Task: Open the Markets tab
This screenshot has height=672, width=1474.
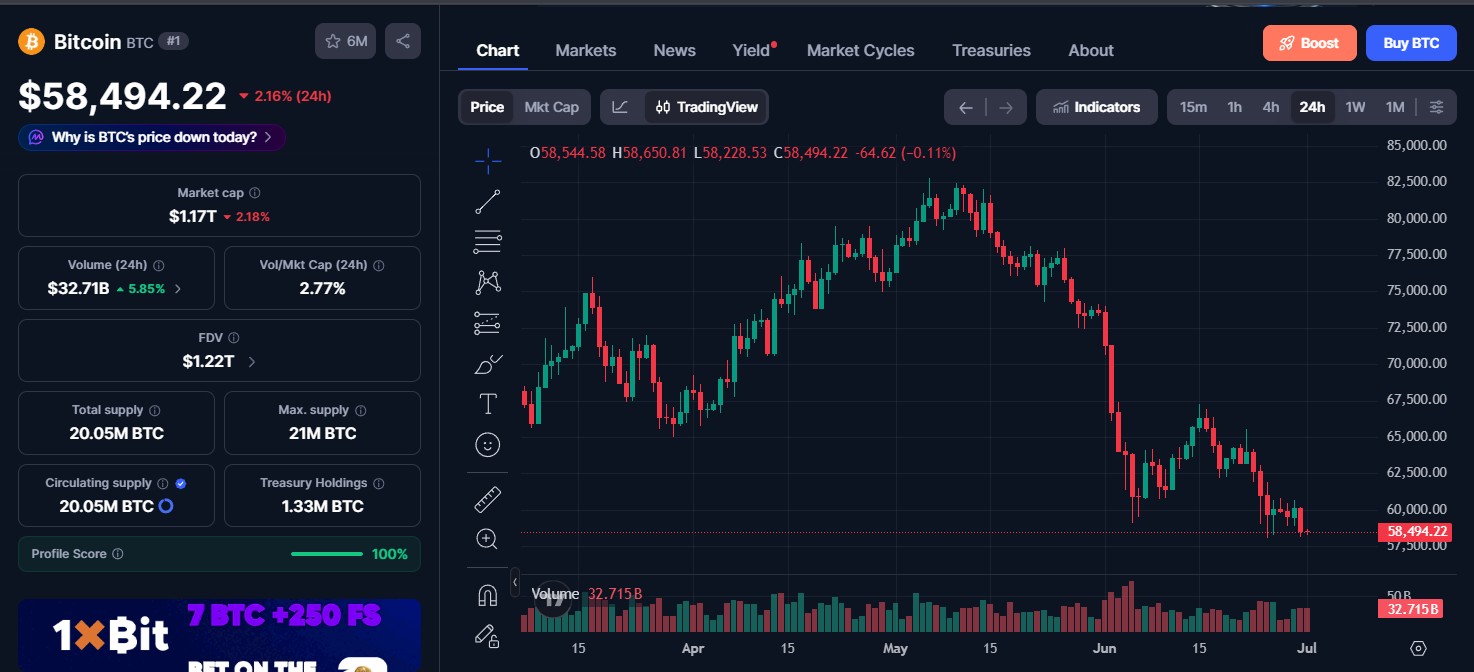Action: [586, 50]
